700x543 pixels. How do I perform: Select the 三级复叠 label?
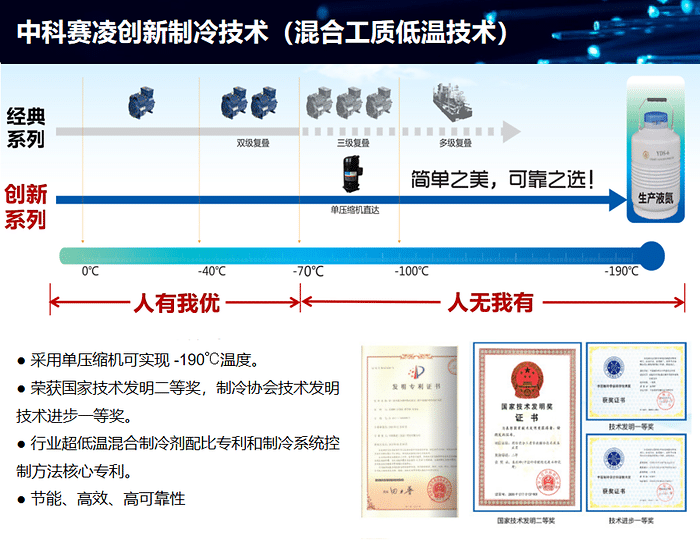pos(353,143)
